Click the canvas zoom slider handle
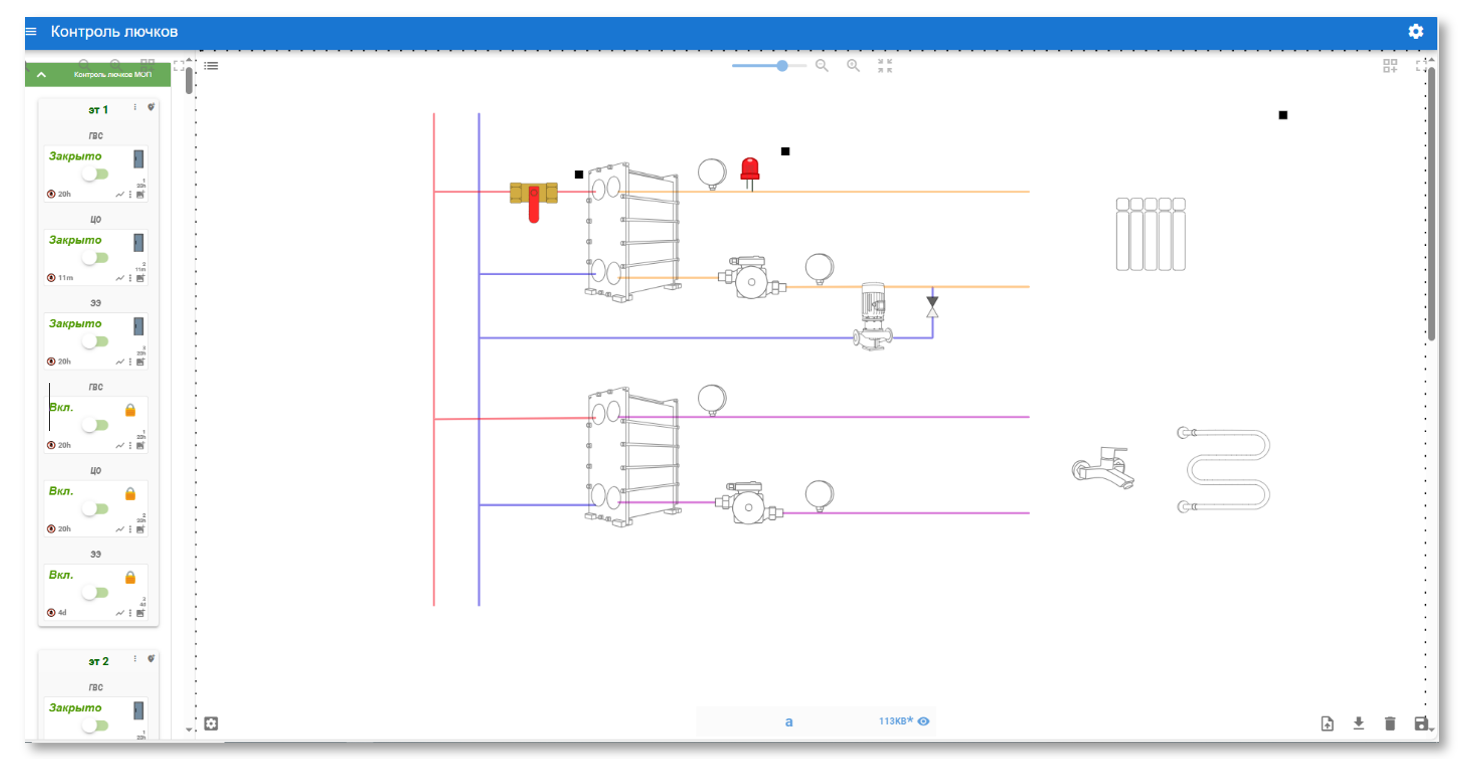Image resolution: width=1471 pixels, height=759 pixels. 782,65
